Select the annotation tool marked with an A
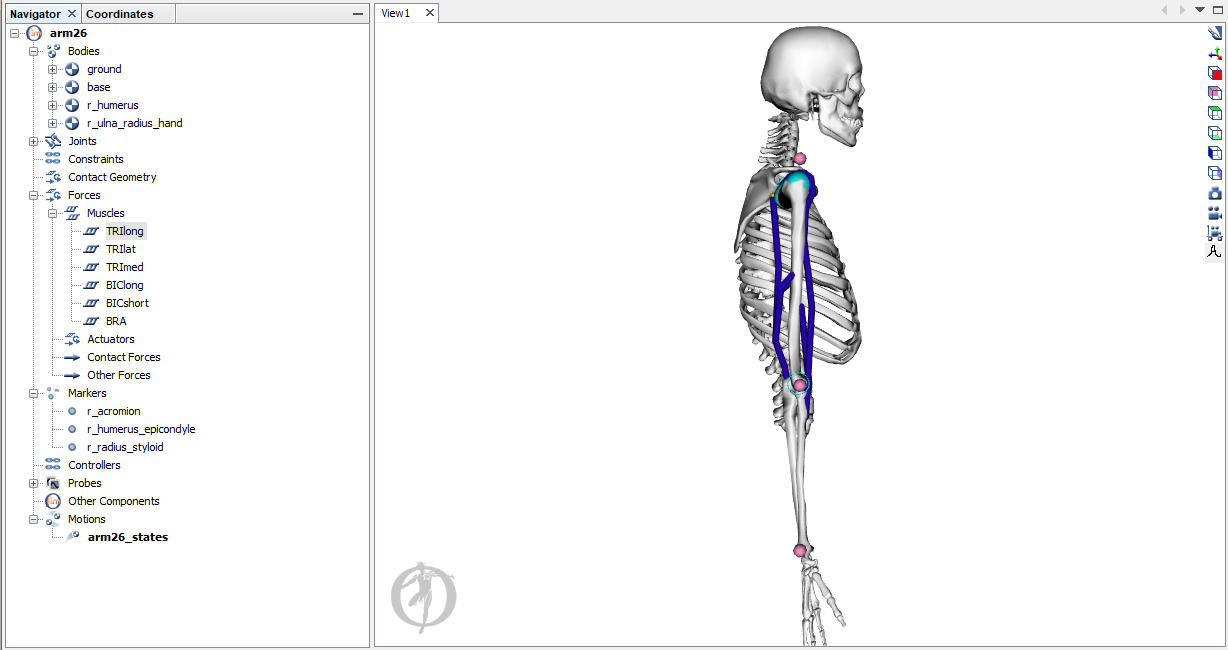The width and height of the screenshot is (1228, 650). point(1214,251)
